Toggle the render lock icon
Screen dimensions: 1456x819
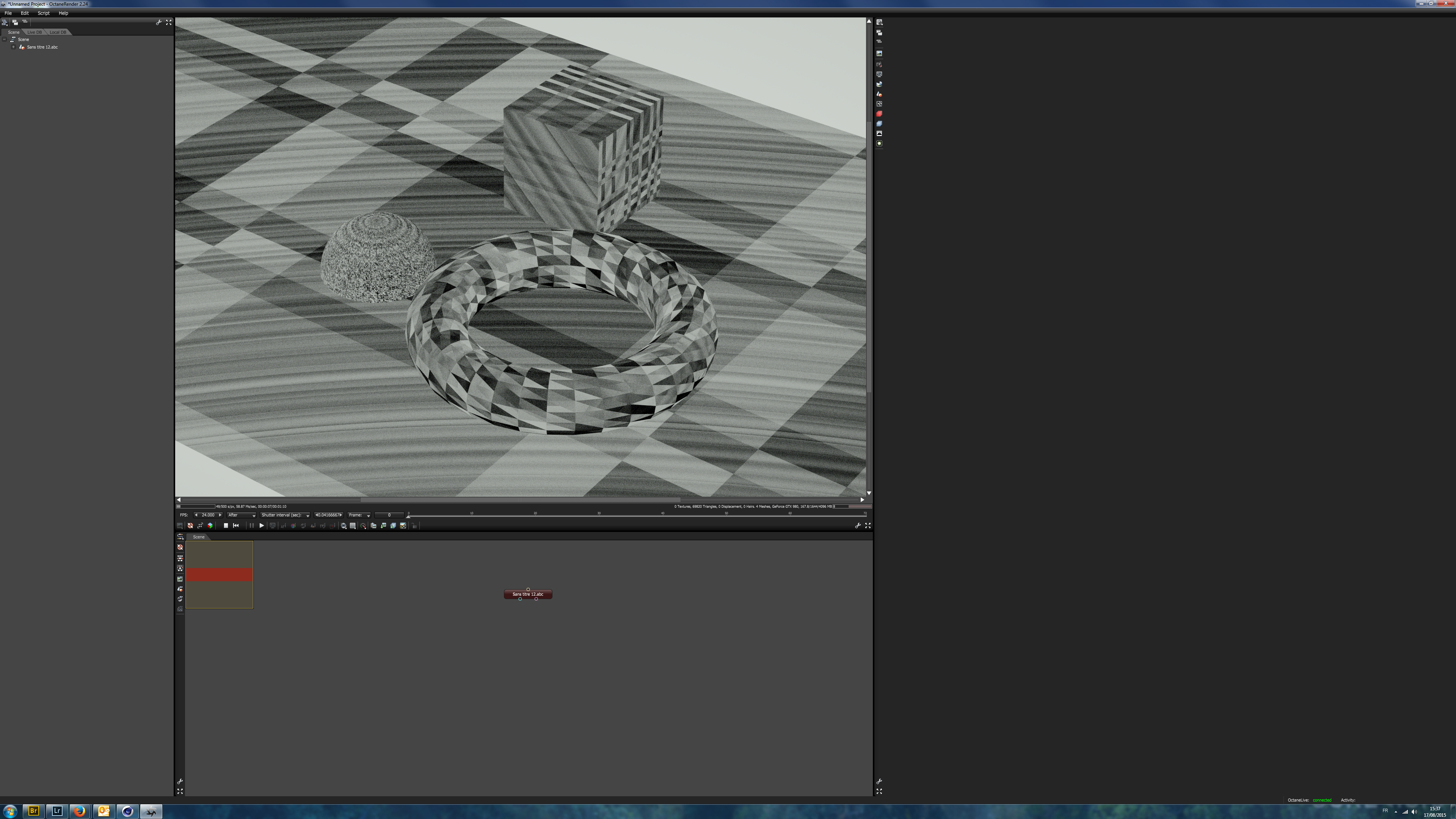414,526
